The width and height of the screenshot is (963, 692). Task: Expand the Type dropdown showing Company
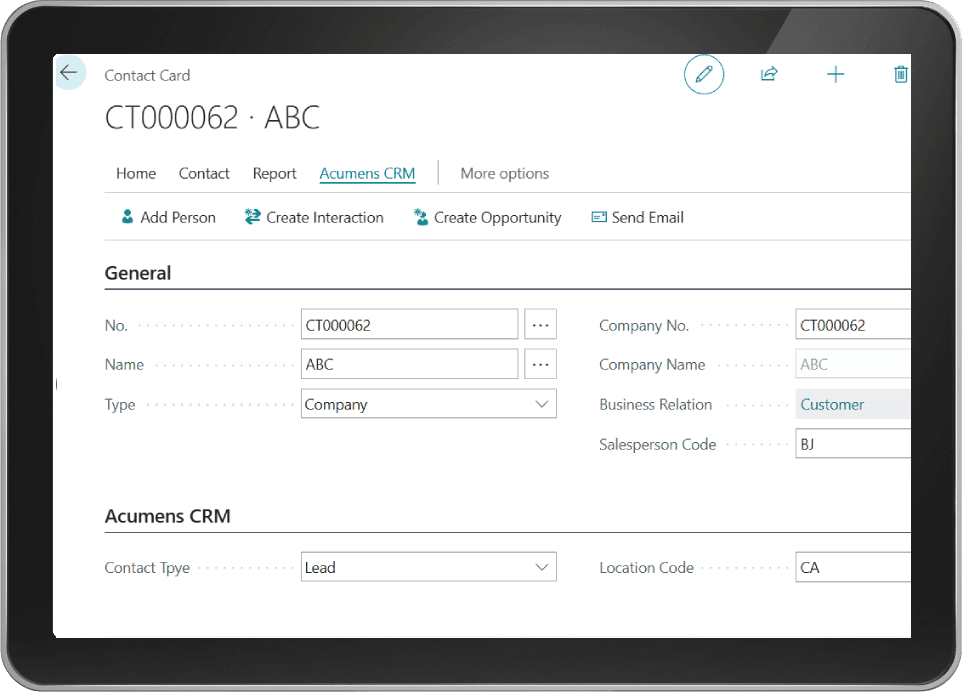pos(429,404)
